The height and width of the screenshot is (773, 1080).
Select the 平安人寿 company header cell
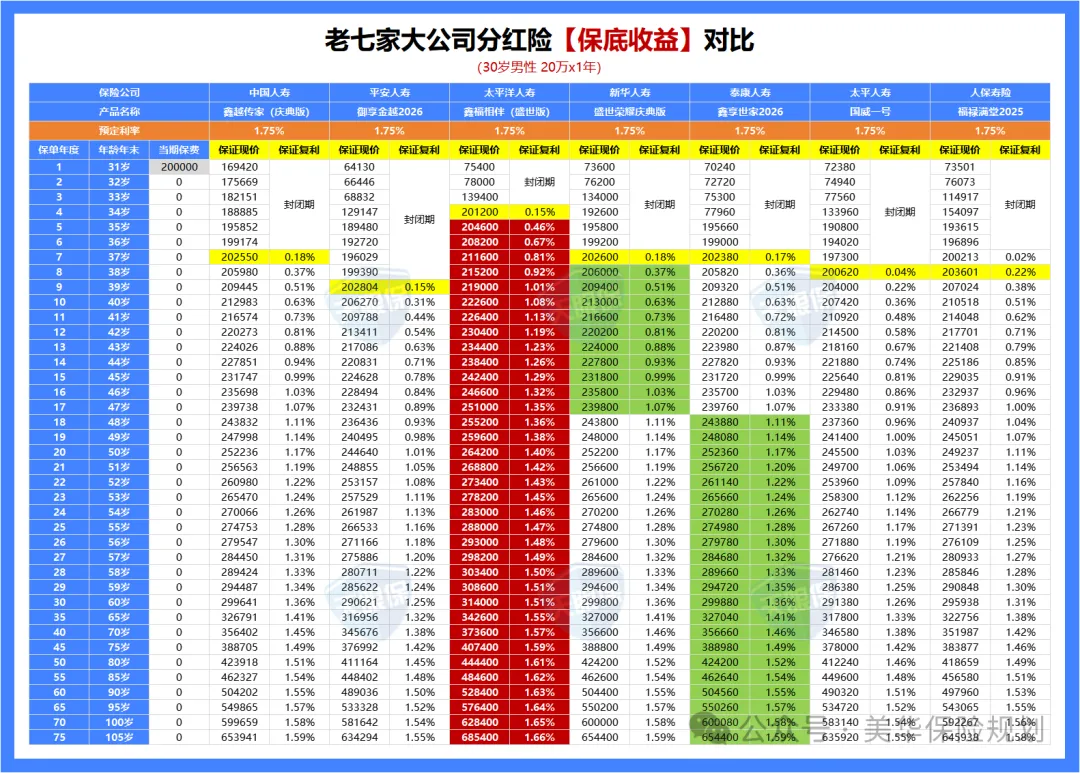point(389,92)
